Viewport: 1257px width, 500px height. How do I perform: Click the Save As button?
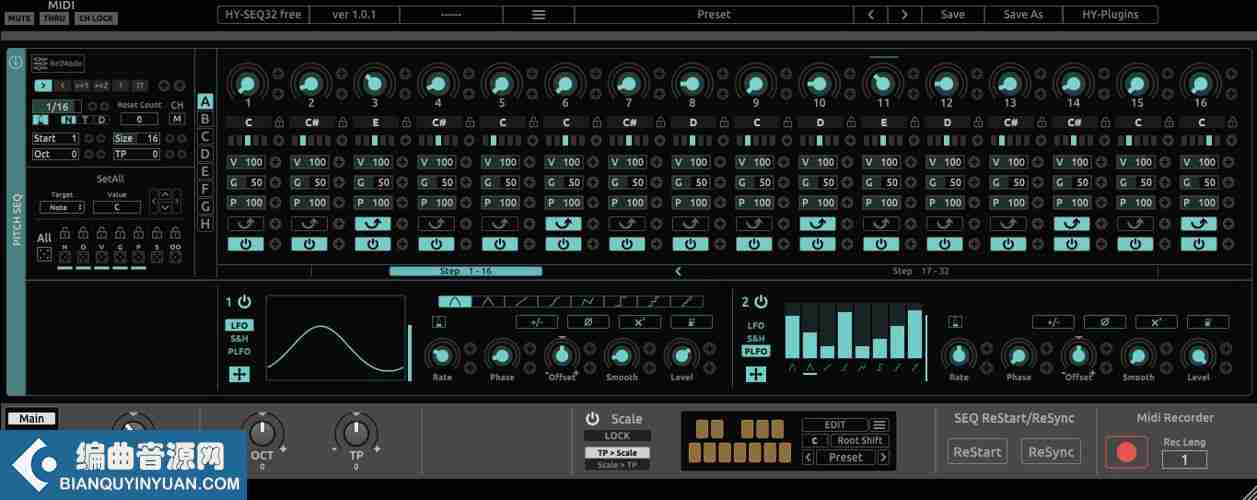point(1023,15)
